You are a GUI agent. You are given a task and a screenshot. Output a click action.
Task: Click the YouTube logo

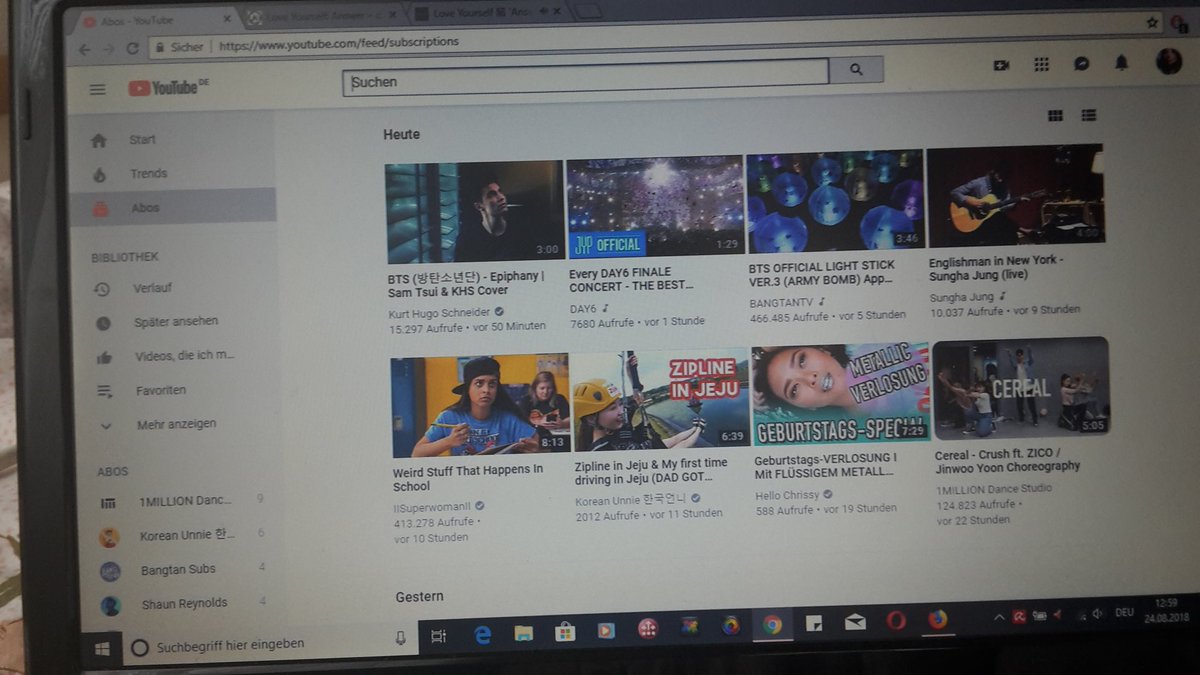[x=167, y=87]
